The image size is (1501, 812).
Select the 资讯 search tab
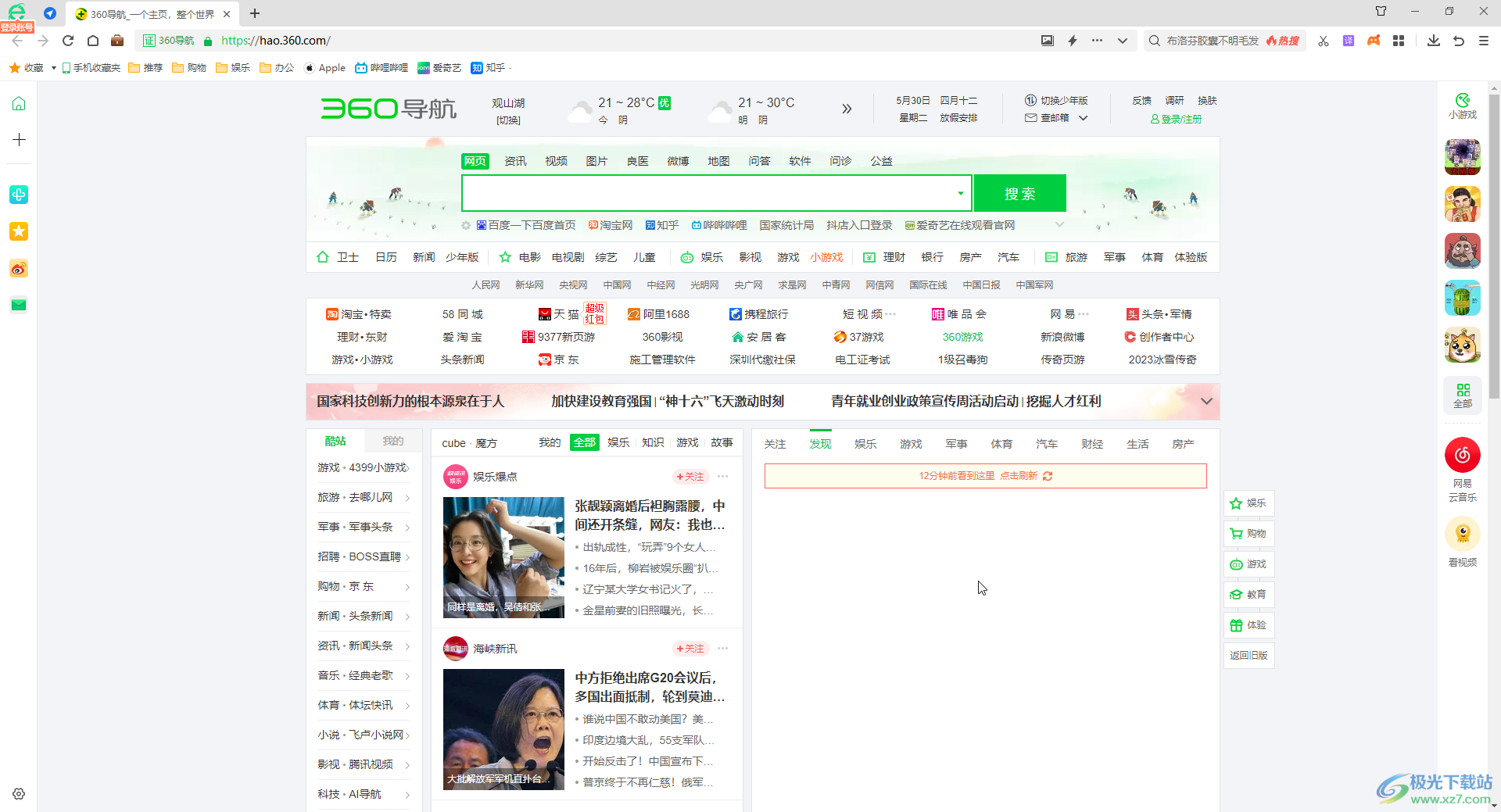(x=515, y=161)
